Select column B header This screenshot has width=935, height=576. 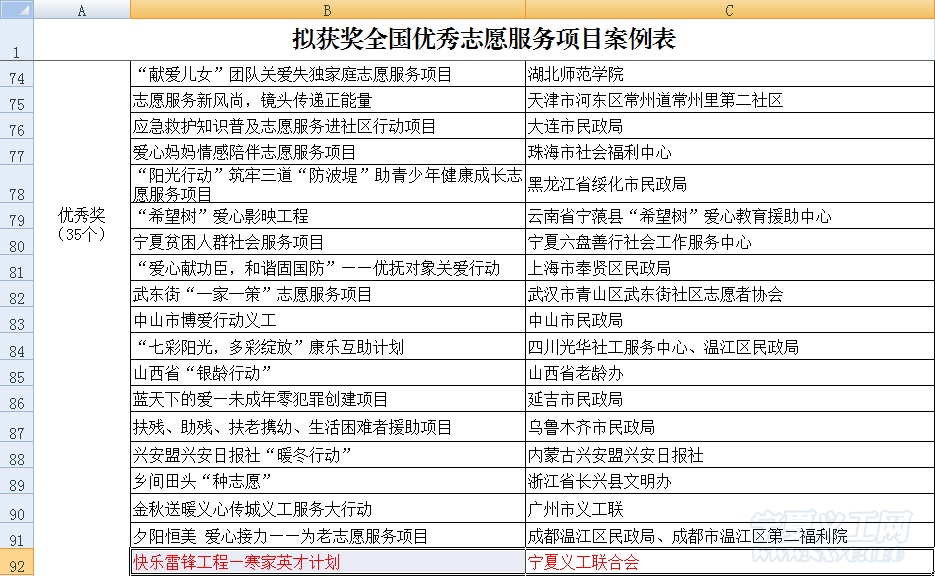click(327, 9)
